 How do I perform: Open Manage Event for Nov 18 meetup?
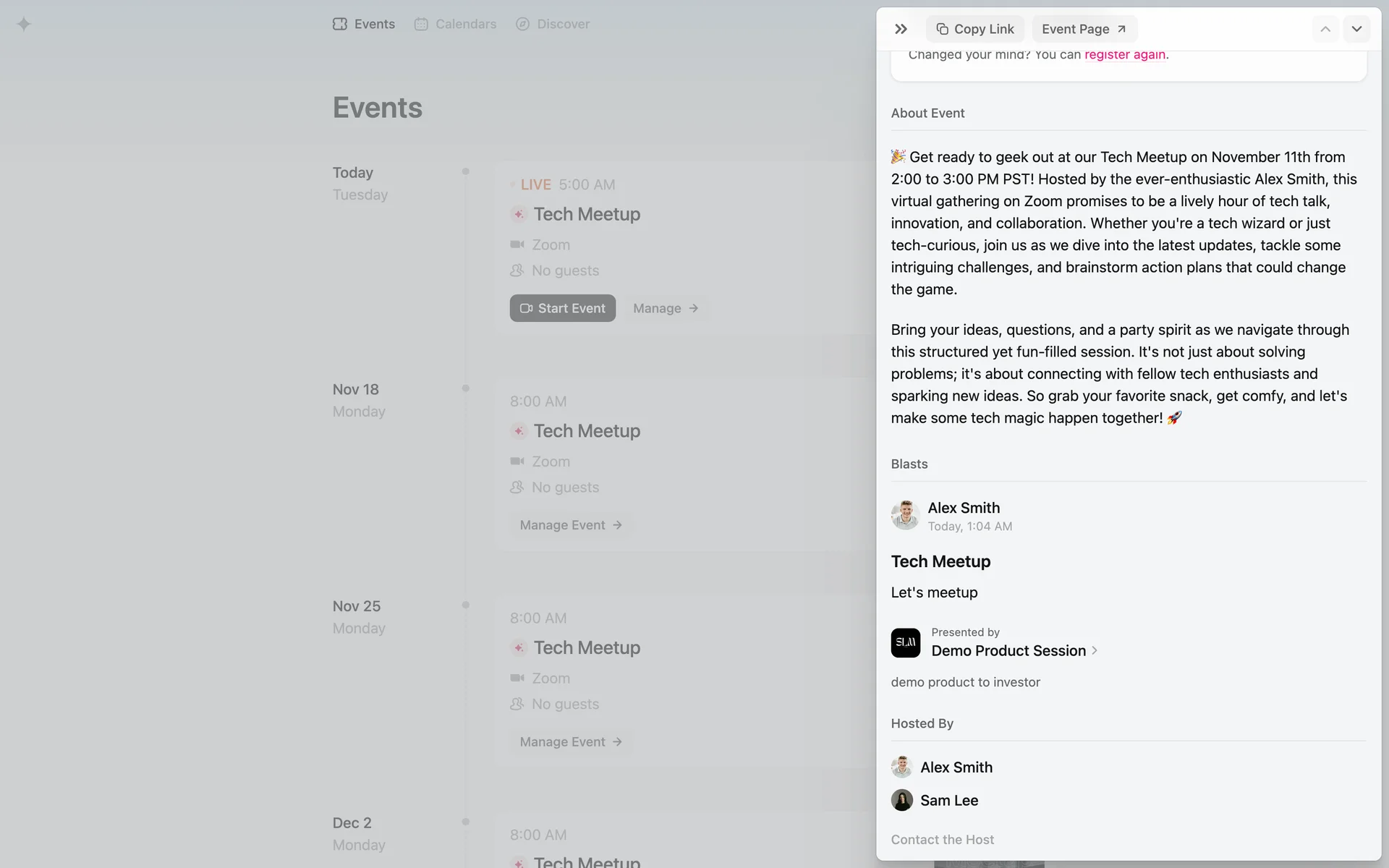(570, 525)
